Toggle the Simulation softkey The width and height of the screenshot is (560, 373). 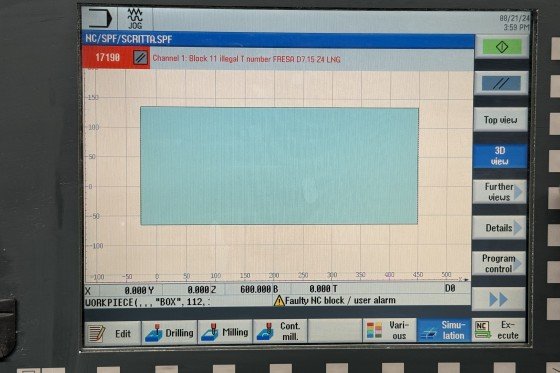click(x=444, y=330)
